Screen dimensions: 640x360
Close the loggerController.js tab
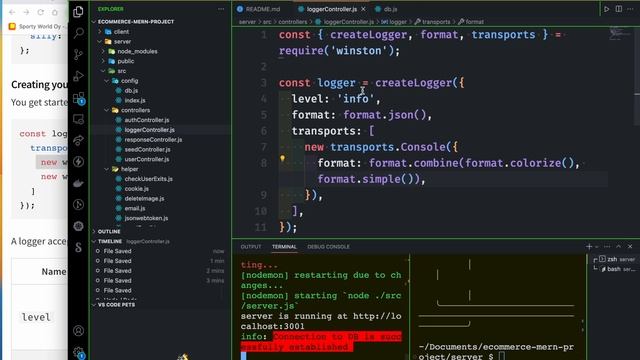(x=363, y=9)
